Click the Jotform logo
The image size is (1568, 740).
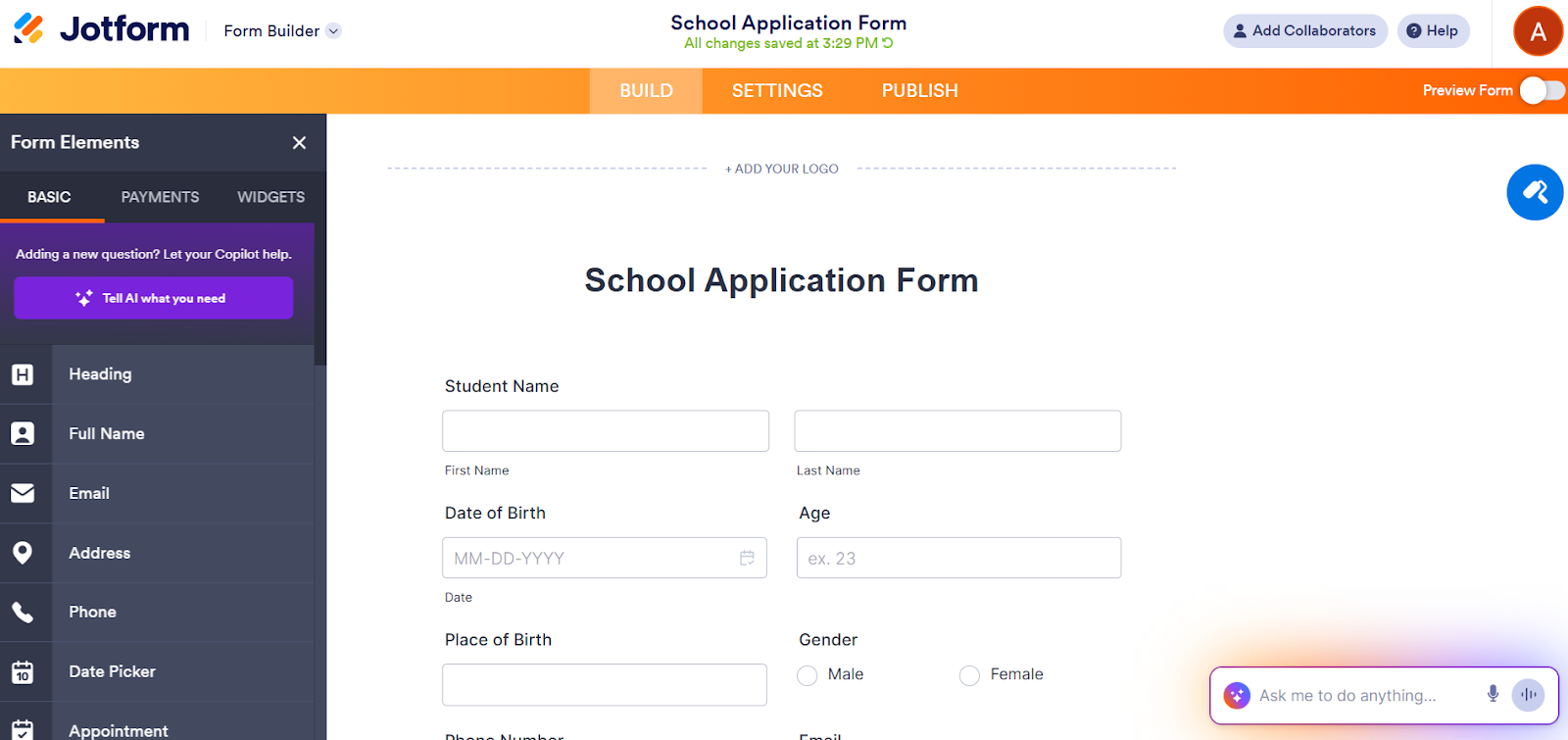click(x=100, y=28)
